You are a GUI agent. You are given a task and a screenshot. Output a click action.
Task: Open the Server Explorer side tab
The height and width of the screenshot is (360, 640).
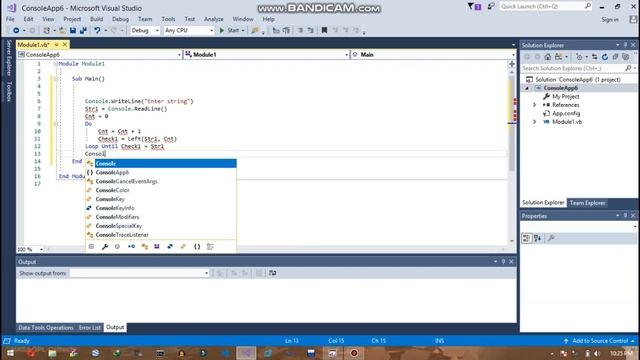(8, 58)
